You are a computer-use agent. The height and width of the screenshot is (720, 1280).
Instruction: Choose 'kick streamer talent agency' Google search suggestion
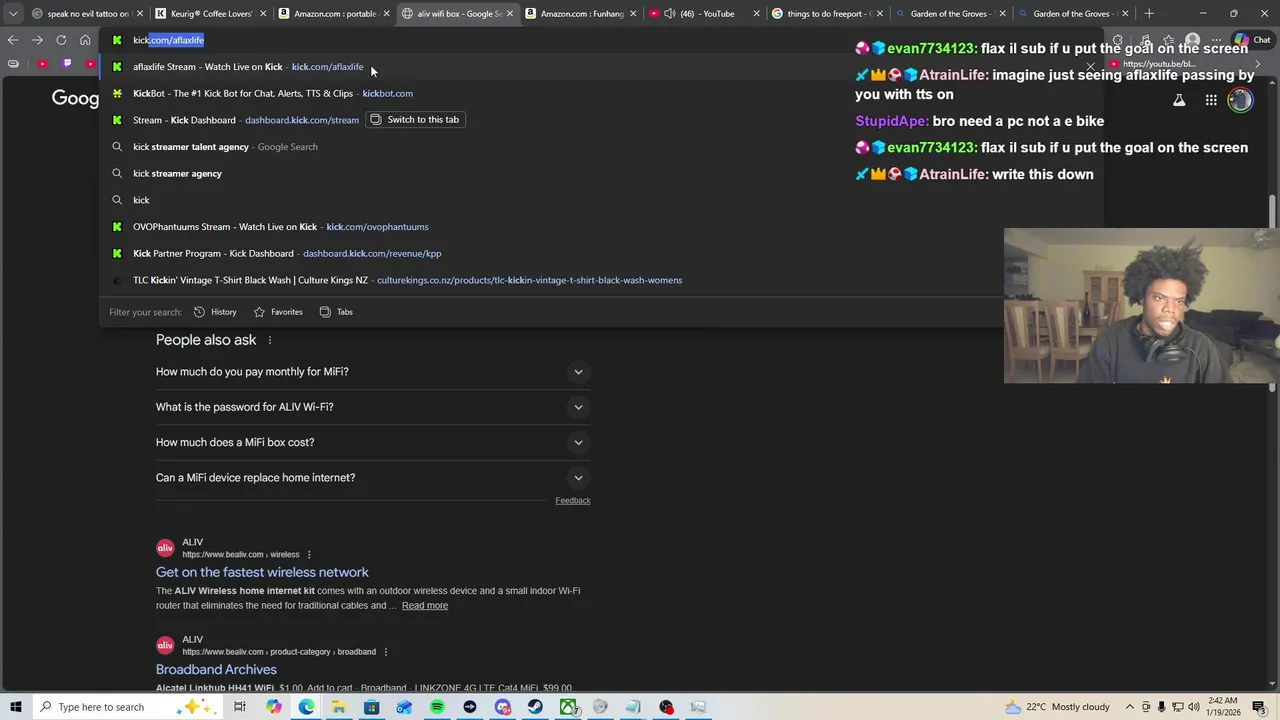pyautogui.click(x=600, y=147)
